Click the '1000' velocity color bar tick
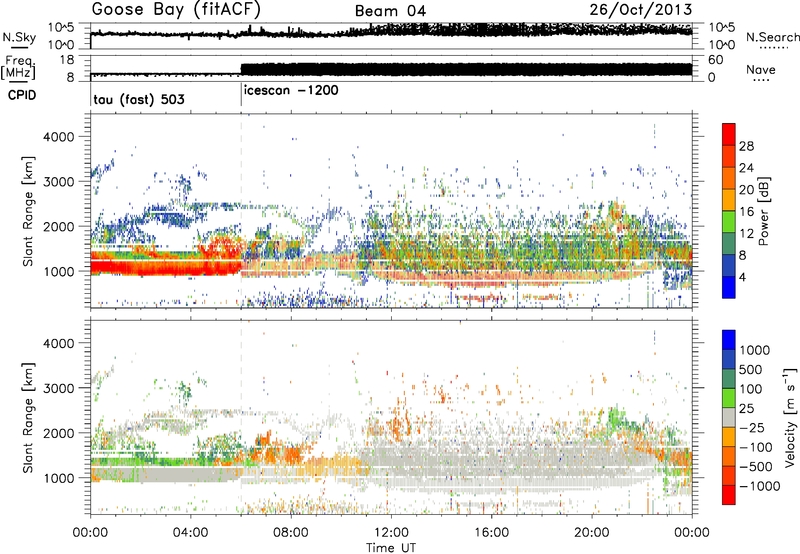 (x=755, y=350)
